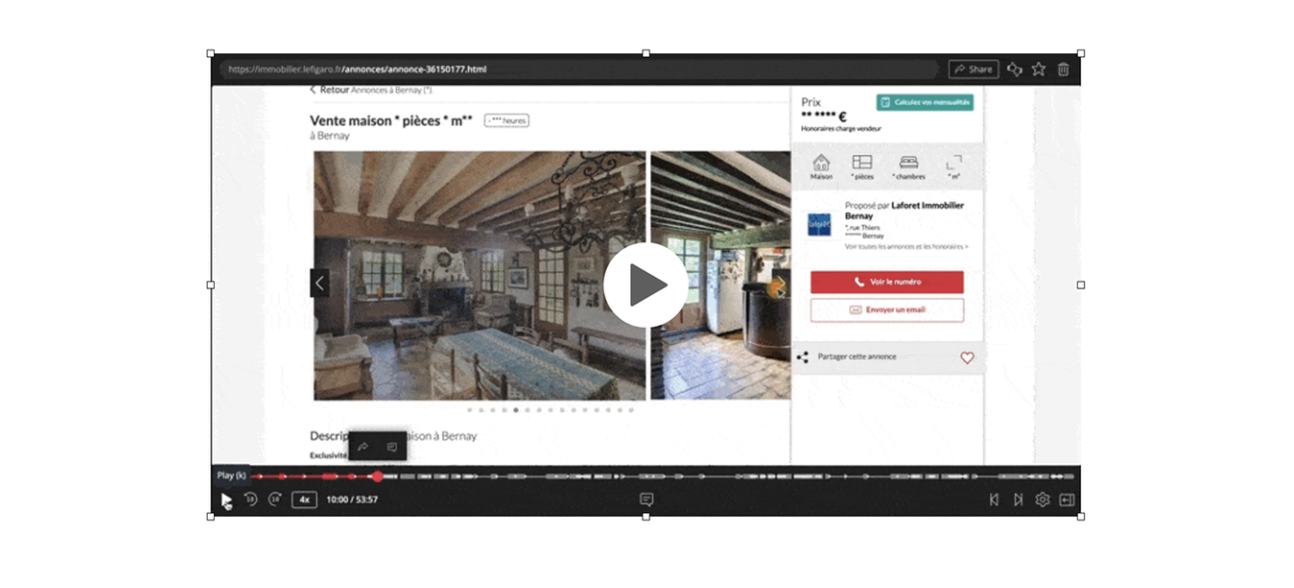The width and height of the screenshot is (1294, 588).
Task: Jump to next session with skip-forward icon
Action: click(x=1017, y=500)
